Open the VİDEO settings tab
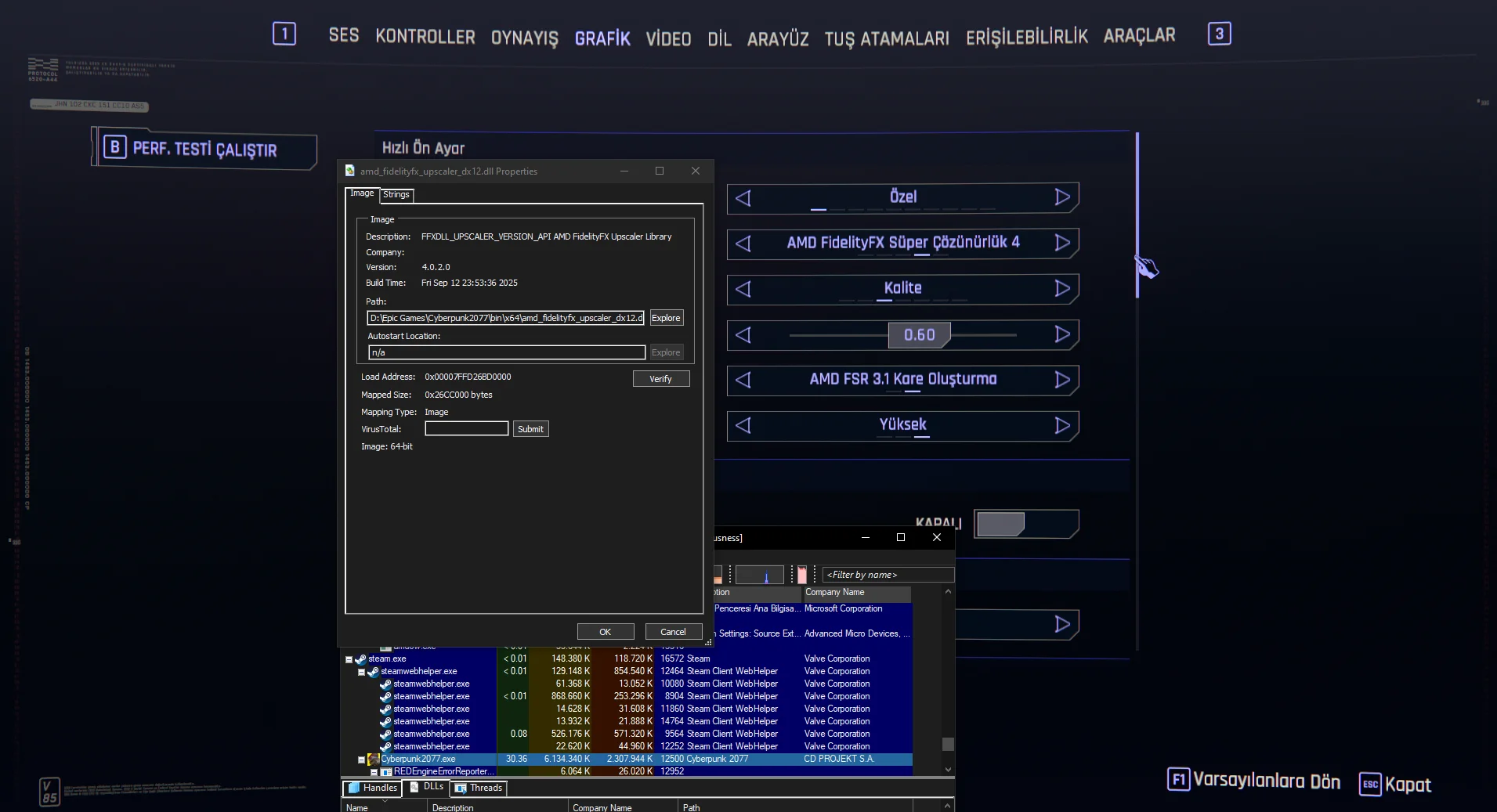 coord(667,38)
